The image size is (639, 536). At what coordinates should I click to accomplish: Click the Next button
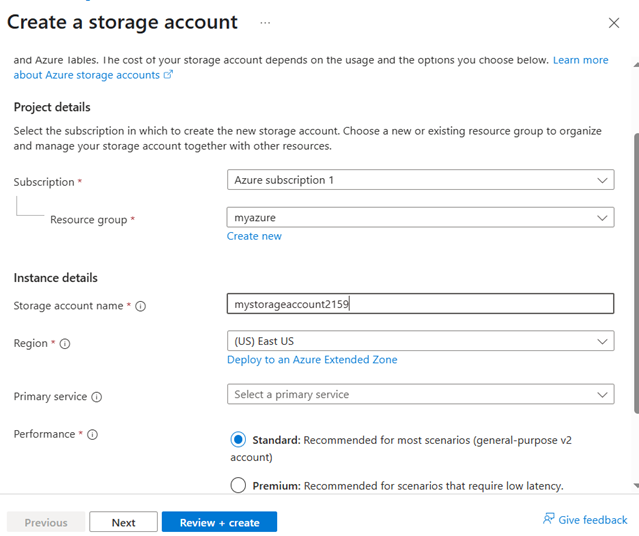(123, 522)
